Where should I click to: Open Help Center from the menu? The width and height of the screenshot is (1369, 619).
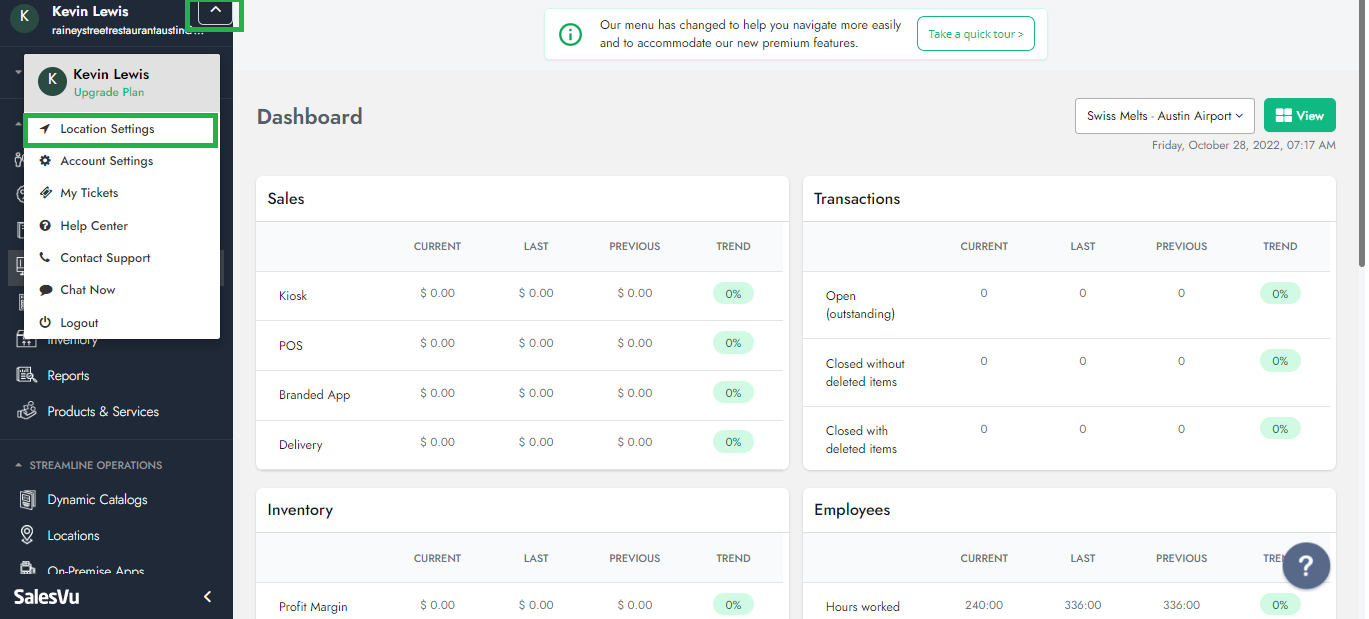93,226
